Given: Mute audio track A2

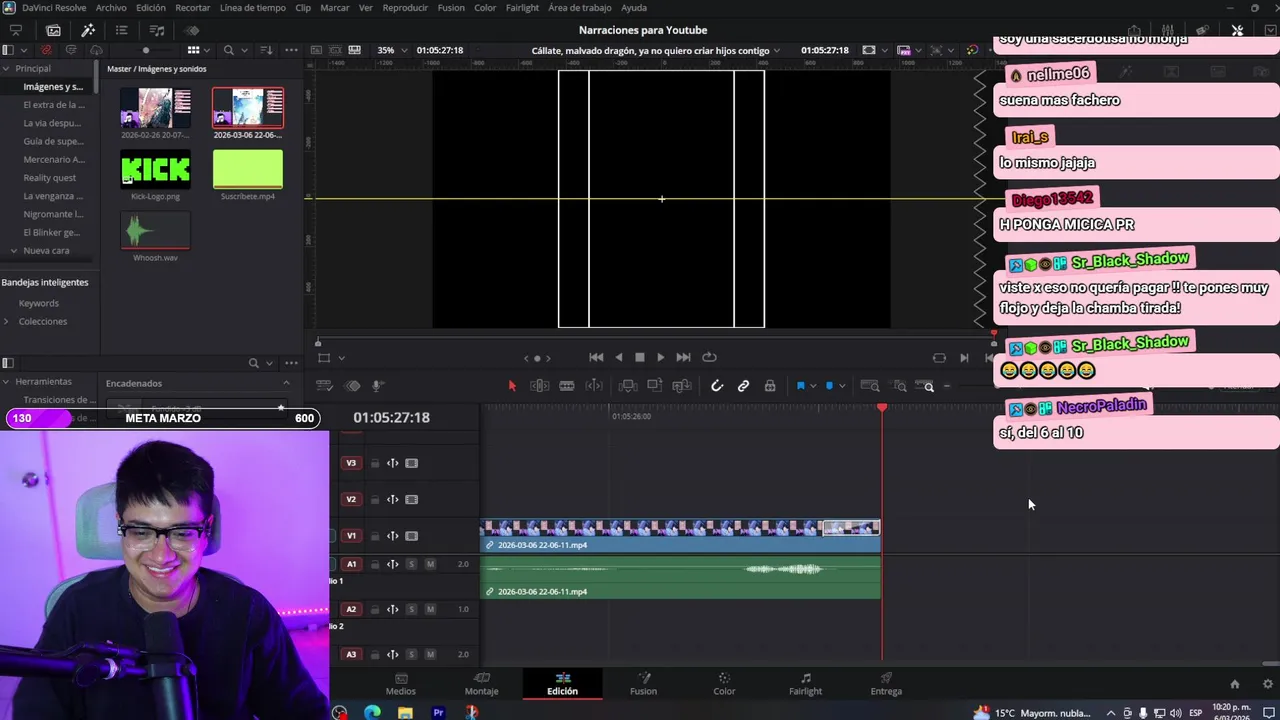Looking at the screenshot, I should (x=430, y=609).
